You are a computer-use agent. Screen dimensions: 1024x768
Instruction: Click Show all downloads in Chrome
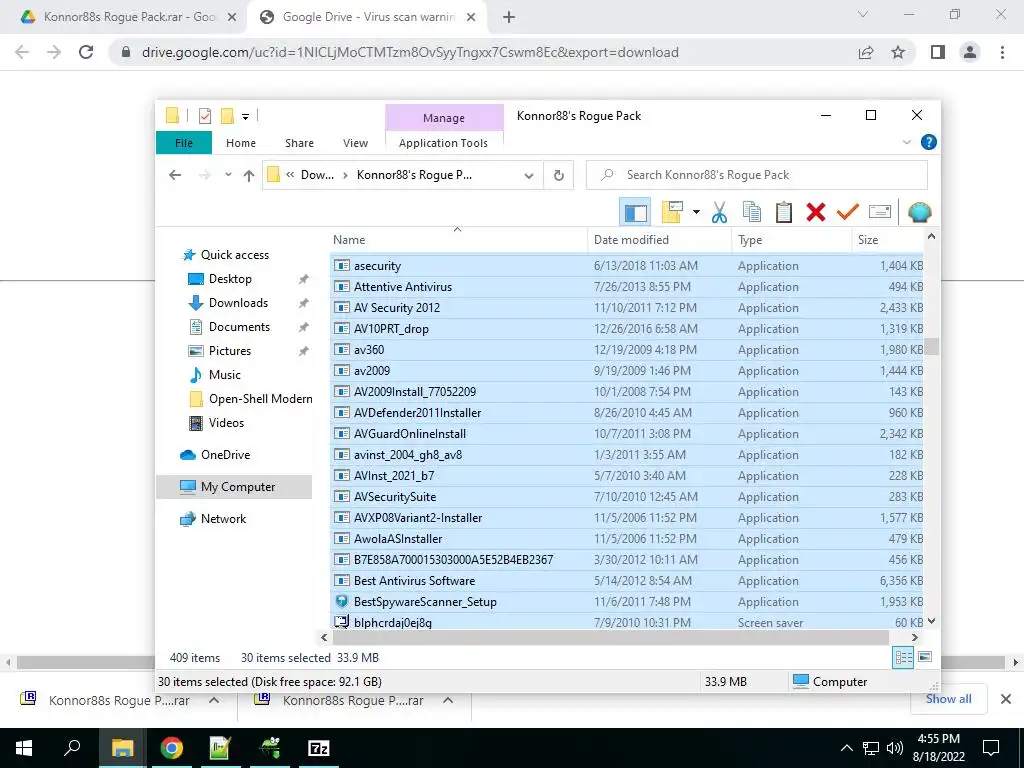coord(948,699)
